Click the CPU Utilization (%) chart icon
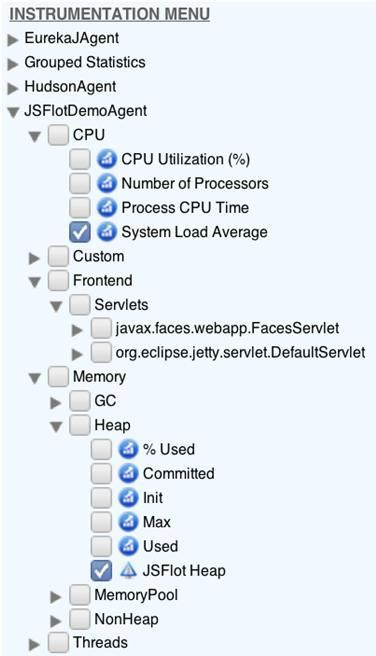 pyautogui.click(x=107, y=159)
